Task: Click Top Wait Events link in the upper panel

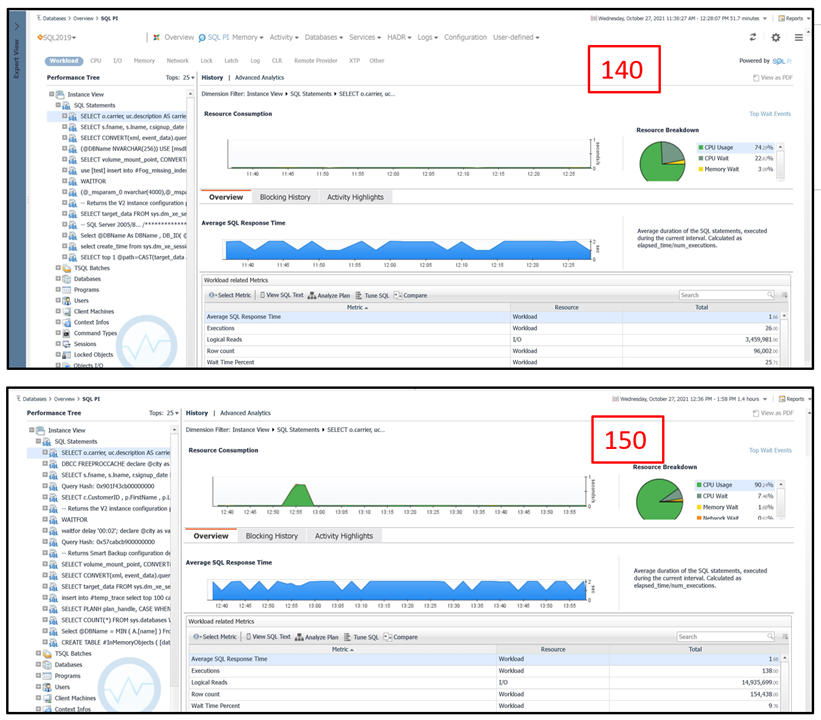Action: 770,114
